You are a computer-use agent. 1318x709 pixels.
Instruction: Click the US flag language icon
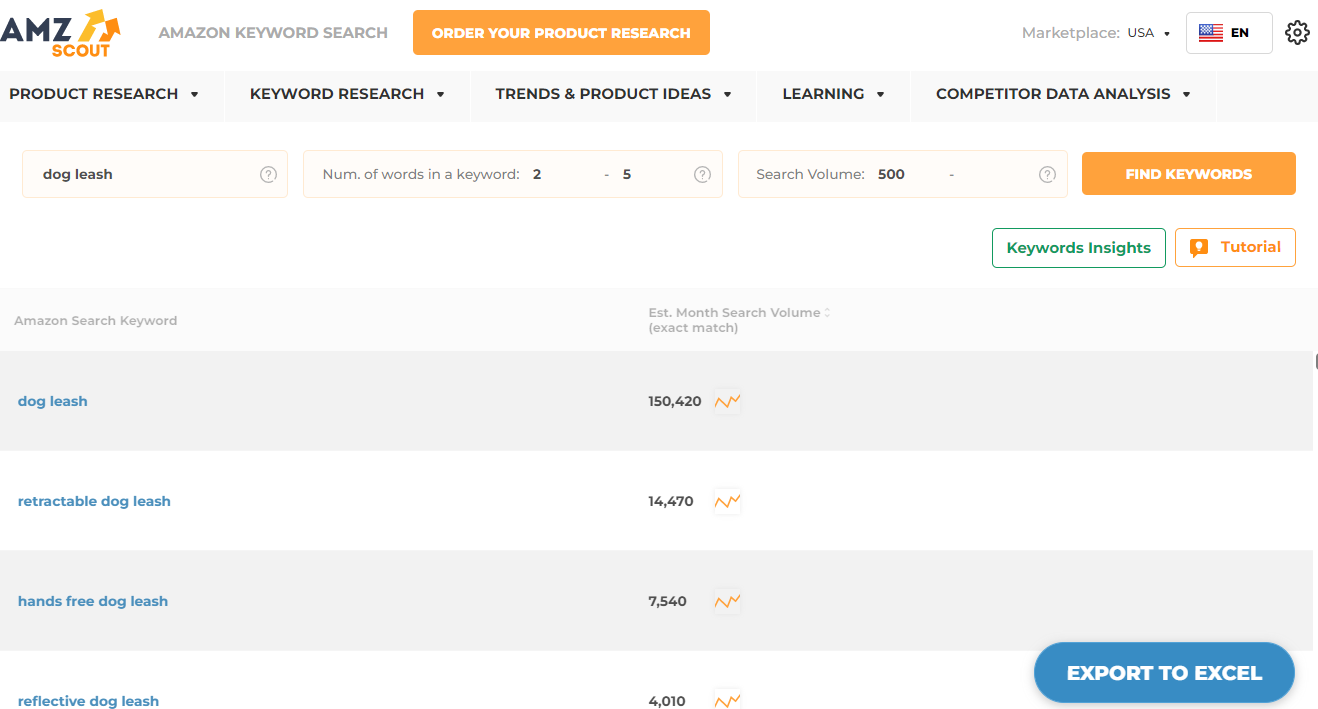tap(1212, 32)
